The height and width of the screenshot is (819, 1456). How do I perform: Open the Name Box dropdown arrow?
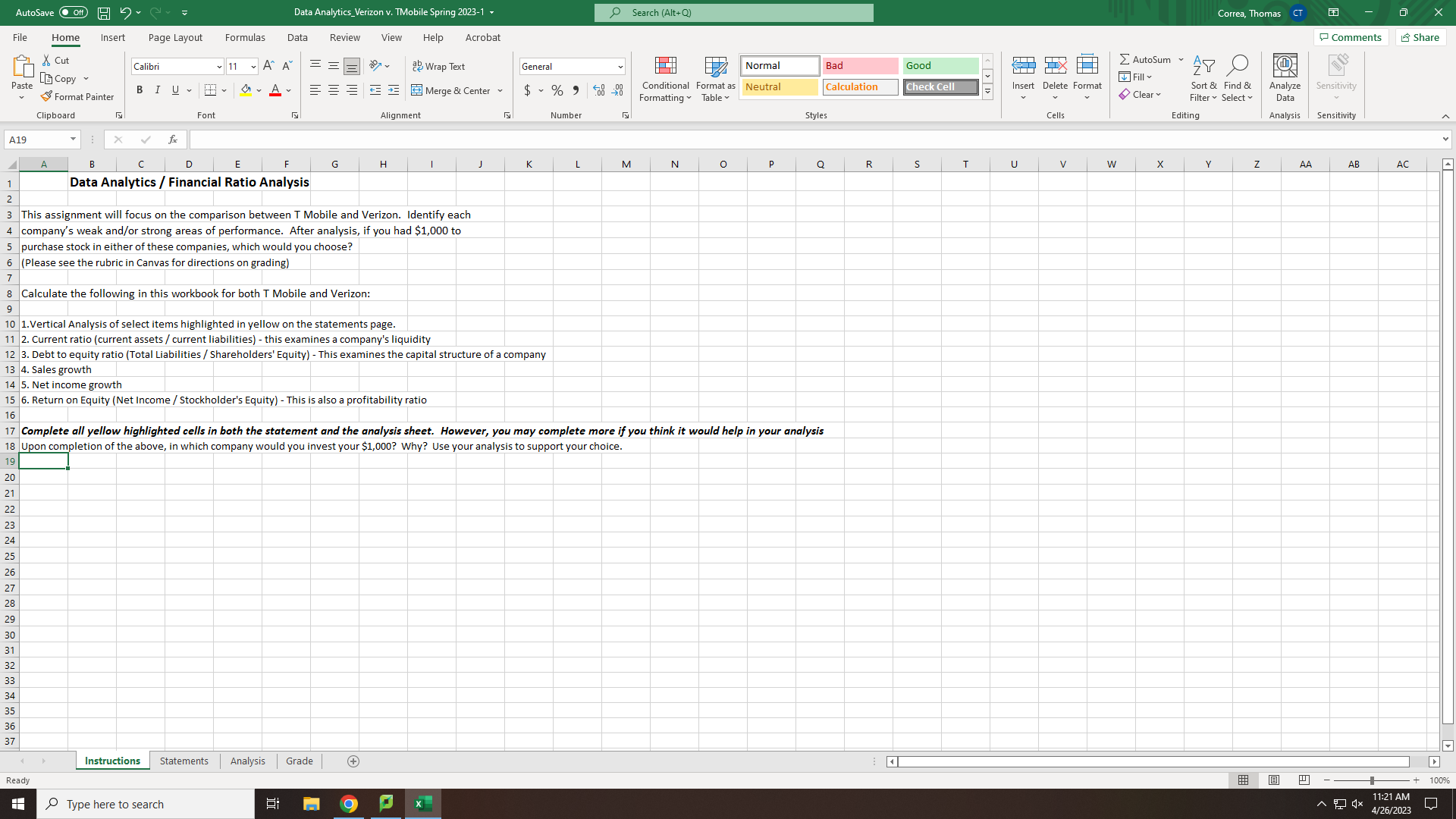pos(73,140)
